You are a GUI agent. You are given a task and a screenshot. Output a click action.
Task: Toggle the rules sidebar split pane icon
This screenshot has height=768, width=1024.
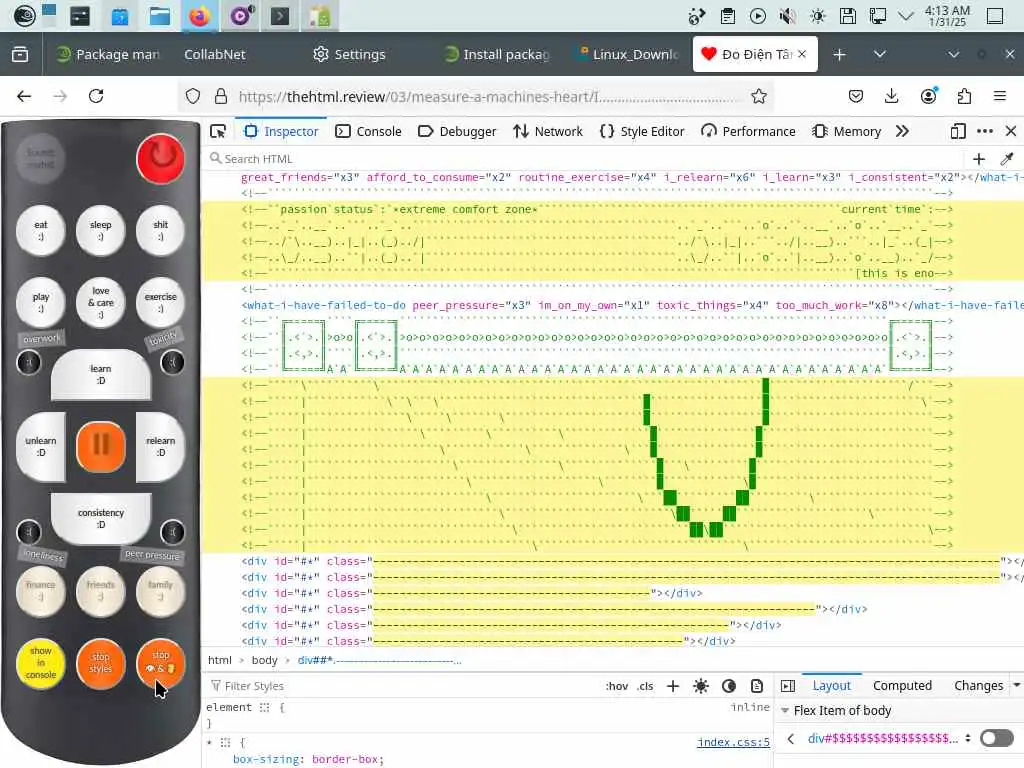coord(788,686)
